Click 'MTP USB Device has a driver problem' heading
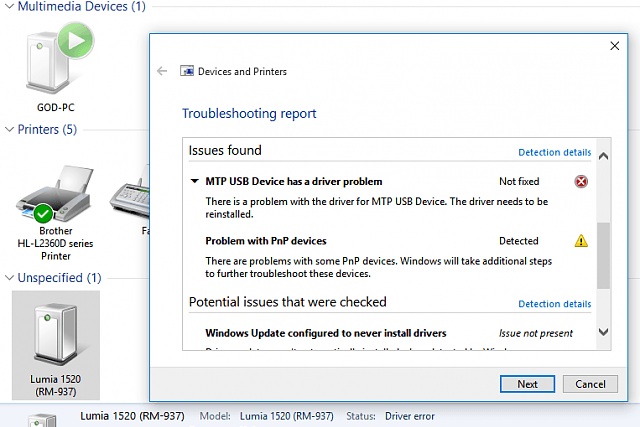The width and height of the screenshot is (640, 427). pos(293,181)
